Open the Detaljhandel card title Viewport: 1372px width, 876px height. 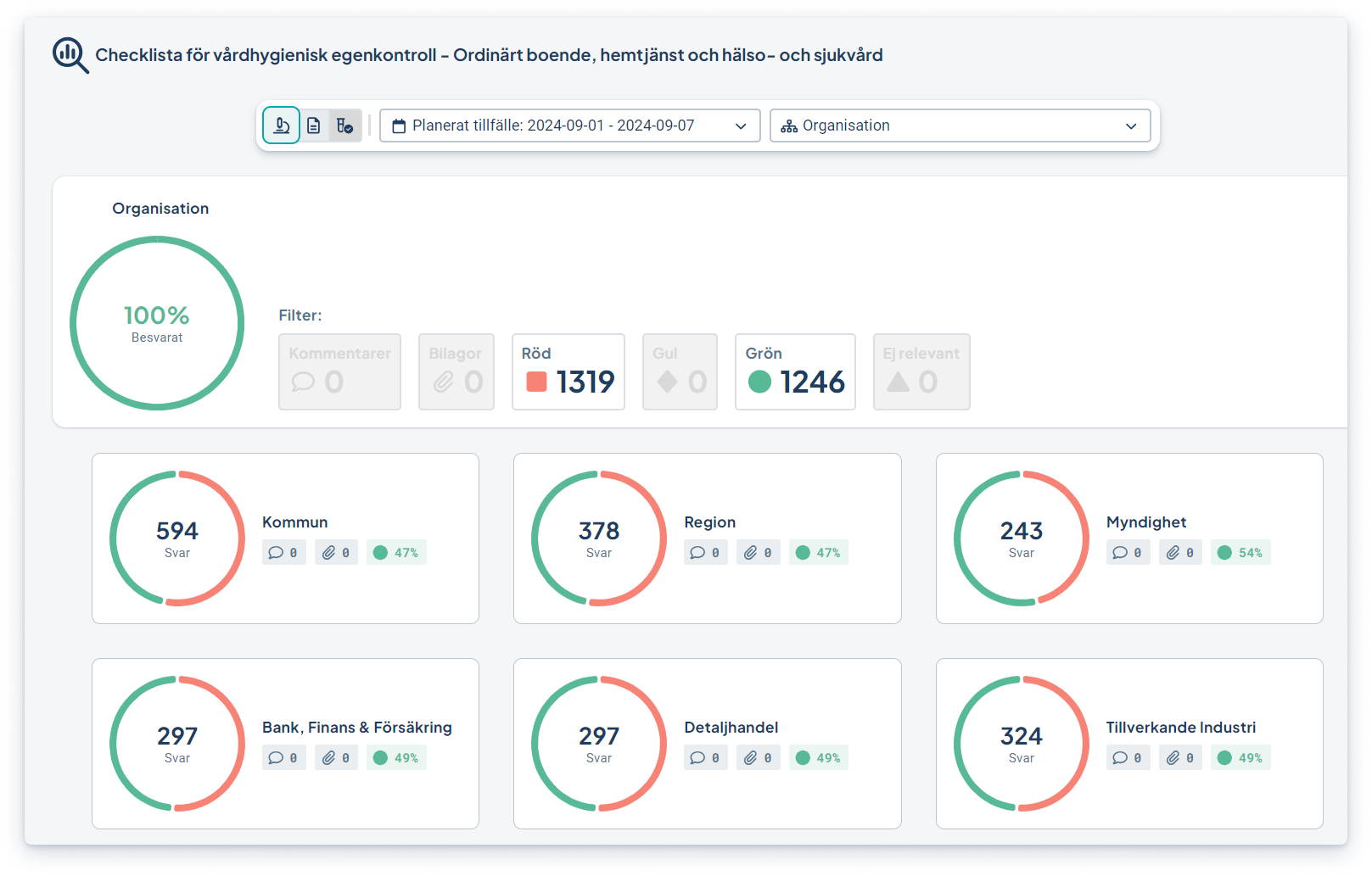tap(731, 728)
